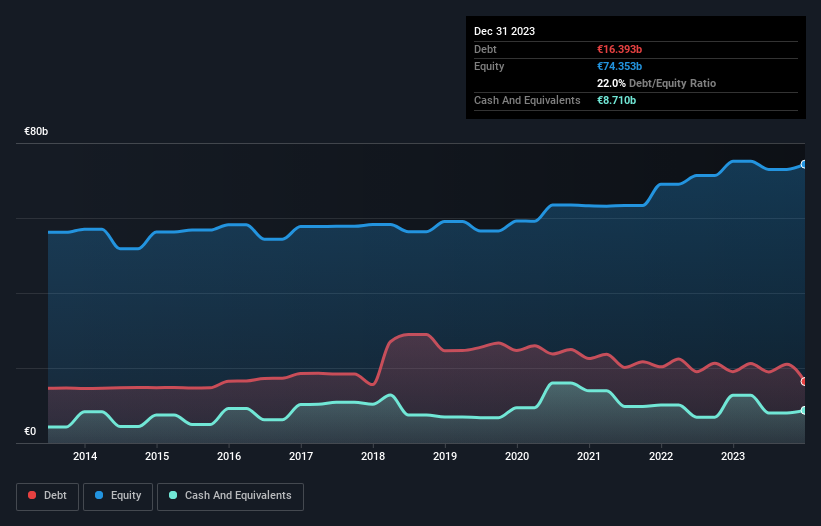Click the 2023 x-axis label
This screenshot has width=821, height=526.
(x=733, y=456)
